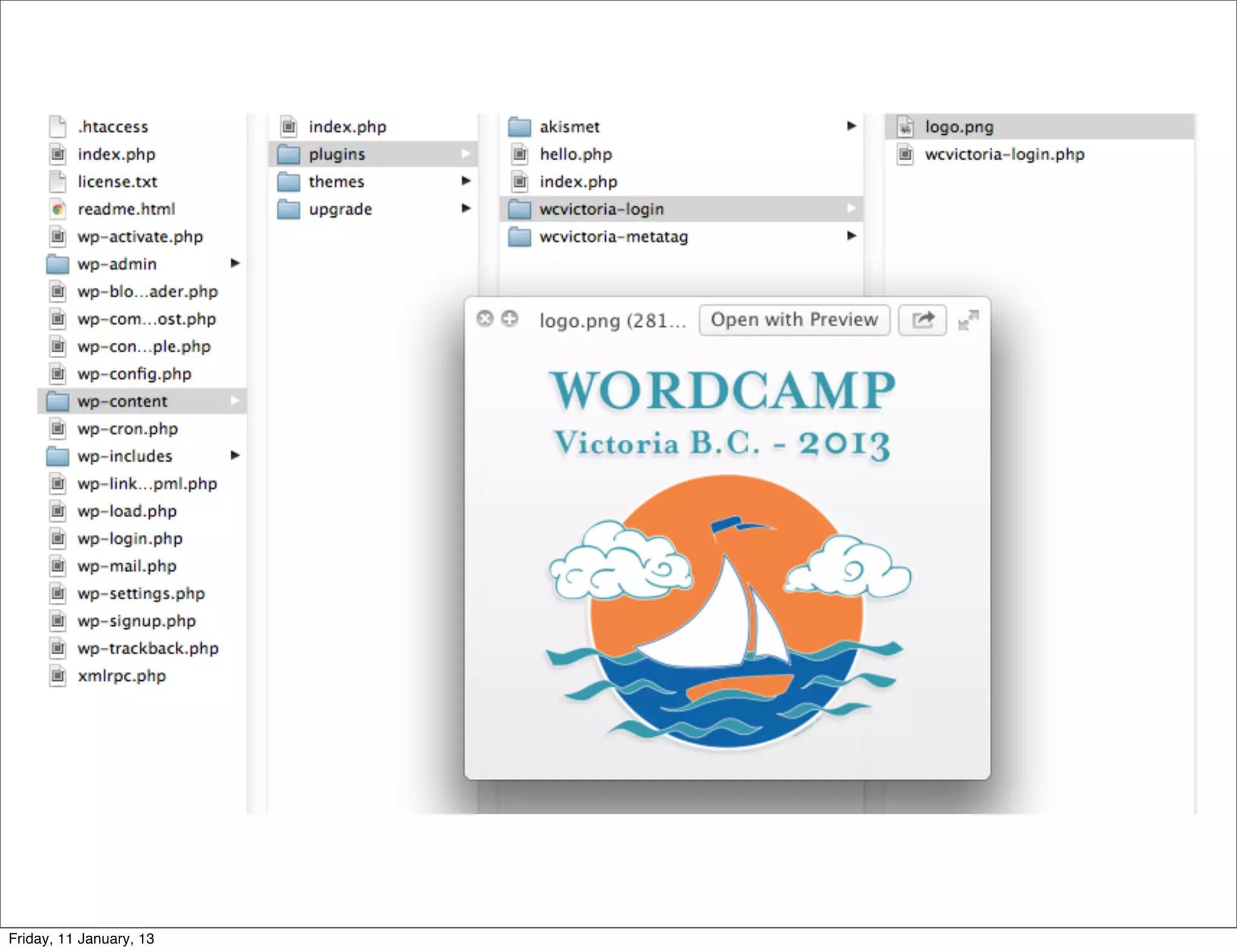
Task: Click the full screen arrows icon in the preview
Action: point(968,320)
